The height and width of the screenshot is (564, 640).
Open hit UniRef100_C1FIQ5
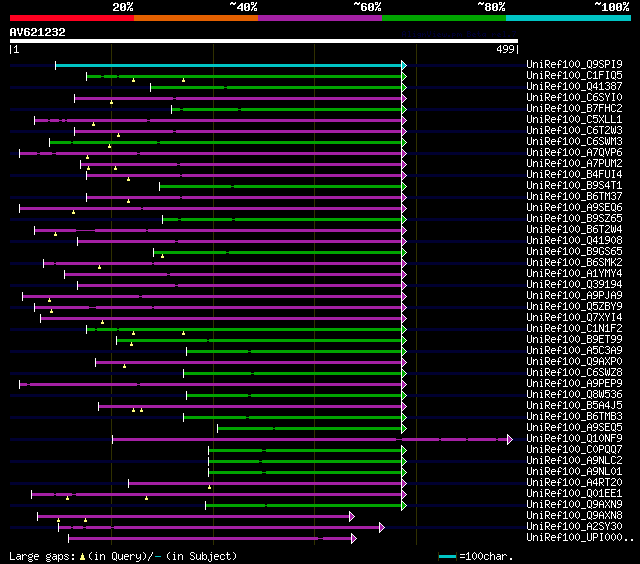tap(574, 75)
